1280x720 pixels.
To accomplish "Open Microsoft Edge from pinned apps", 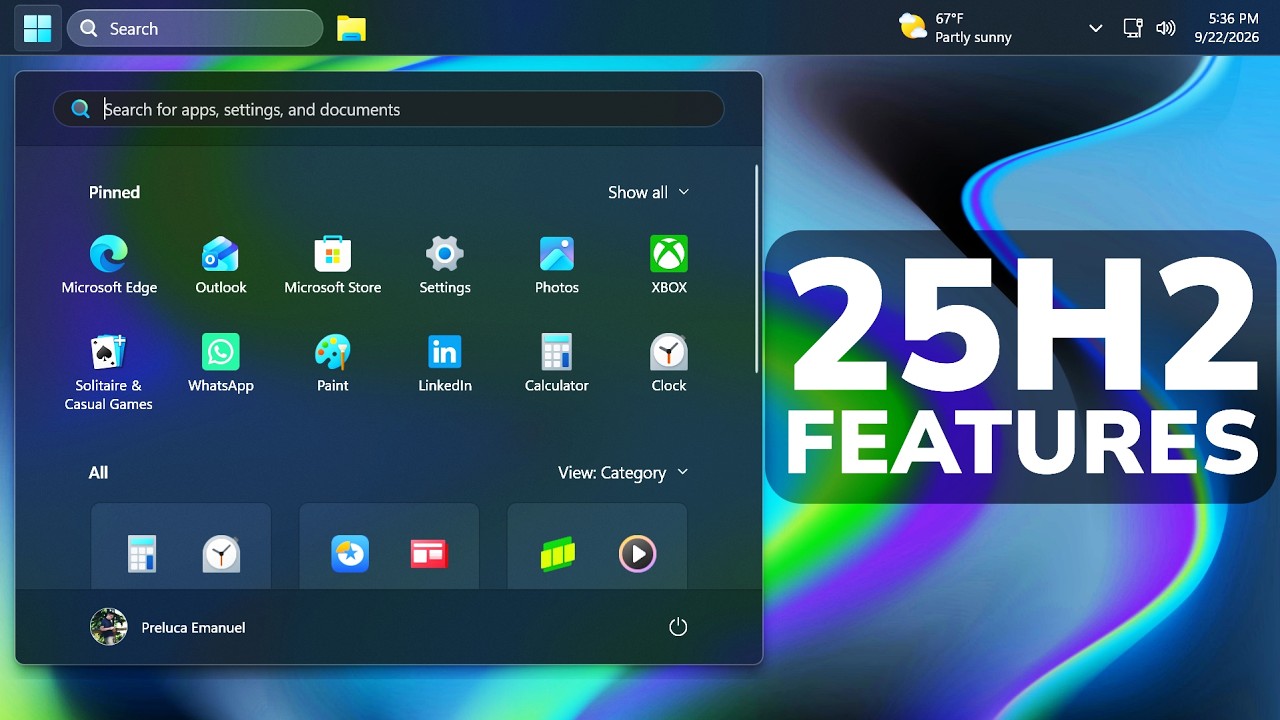I will 109,265.
